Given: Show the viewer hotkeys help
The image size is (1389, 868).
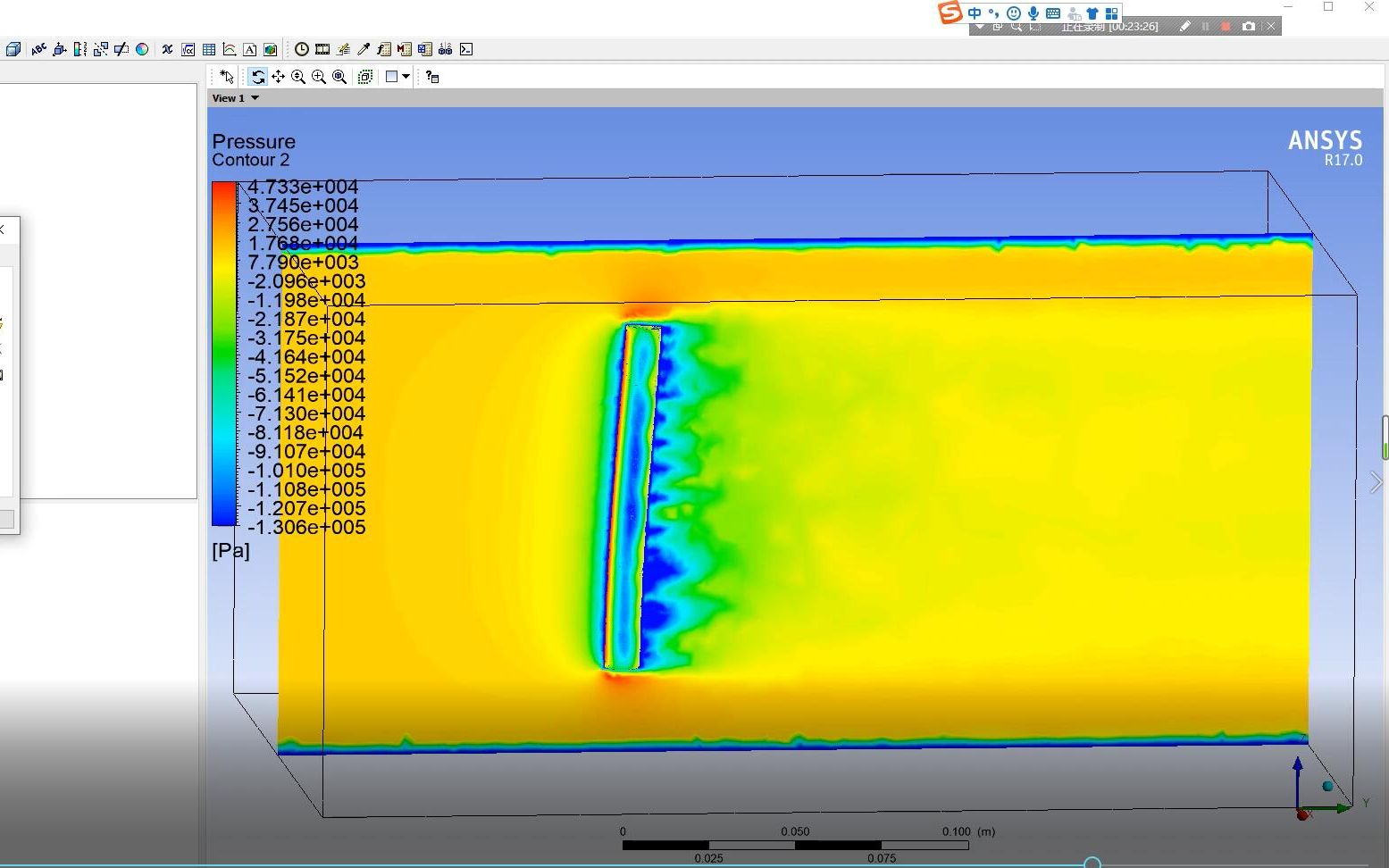Looking at the screenshot, I should tap(432, 77).
